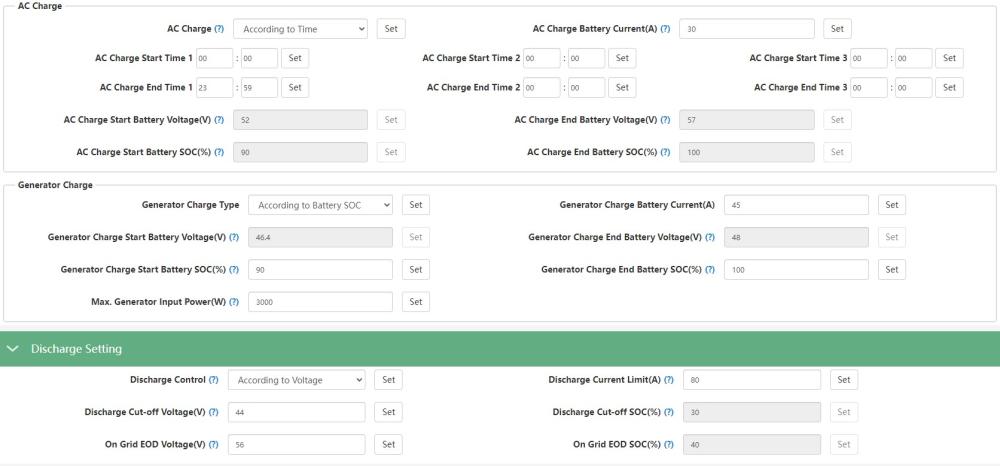The height and width of the screenshot is (466, 1000).
Task: Click Set for Generator Charge End Battery SOC
Action: tap(892, 270)
